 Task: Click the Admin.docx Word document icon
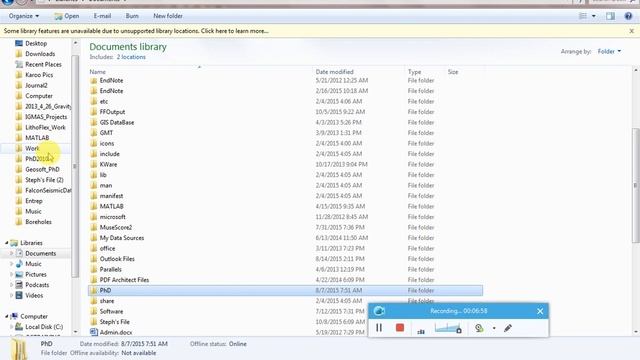click(x=94, y=333)
